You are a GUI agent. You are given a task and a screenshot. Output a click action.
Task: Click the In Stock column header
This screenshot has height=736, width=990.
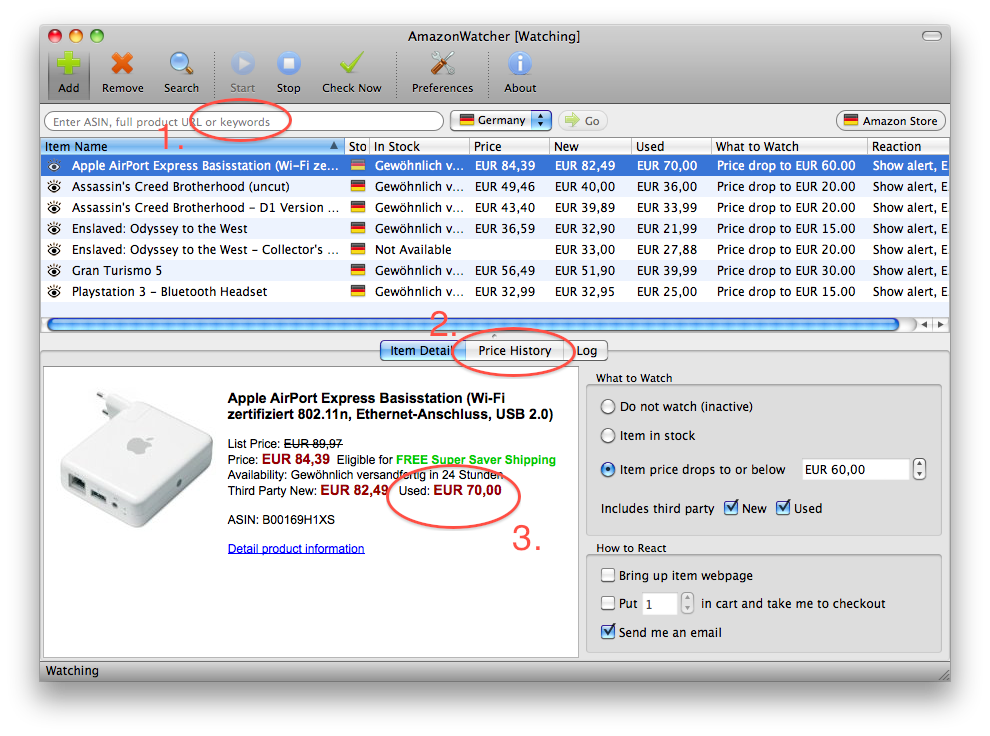pyautogui.click(x=419, y=146)
